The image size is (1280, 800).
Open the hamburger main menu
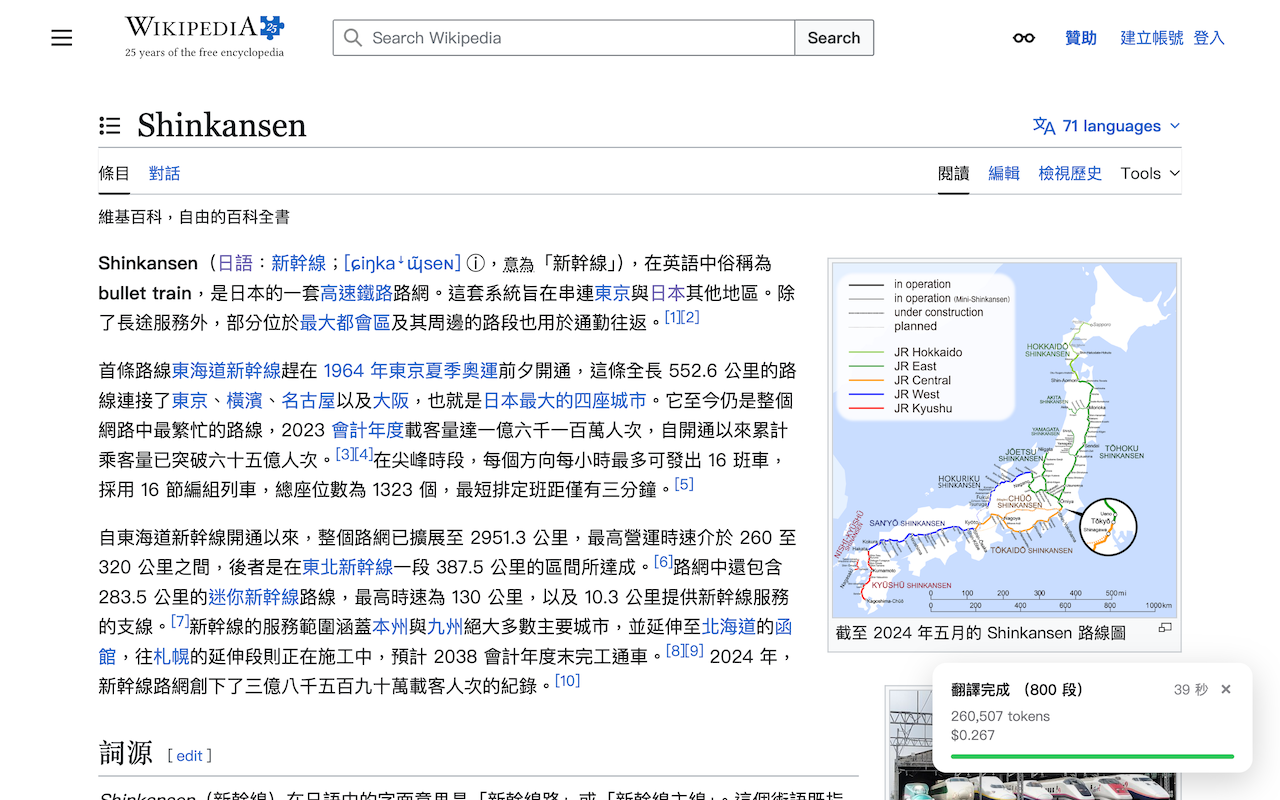point(62,38)
